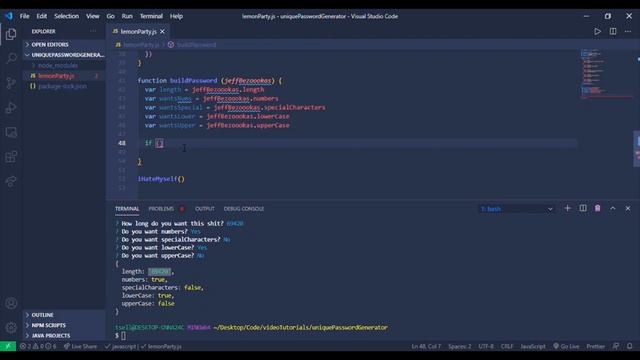The width and height of the screenshot is (640, 360).
Task: Open Explorer views and more actions
Action: tap(93, 31)
